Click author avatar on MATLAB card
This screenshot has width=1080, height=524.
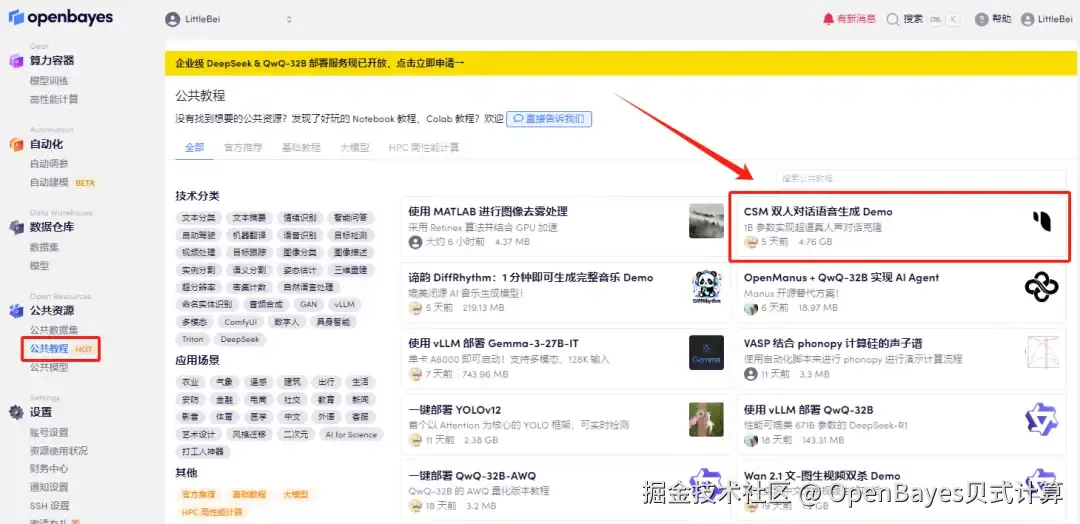click(415, 242)
